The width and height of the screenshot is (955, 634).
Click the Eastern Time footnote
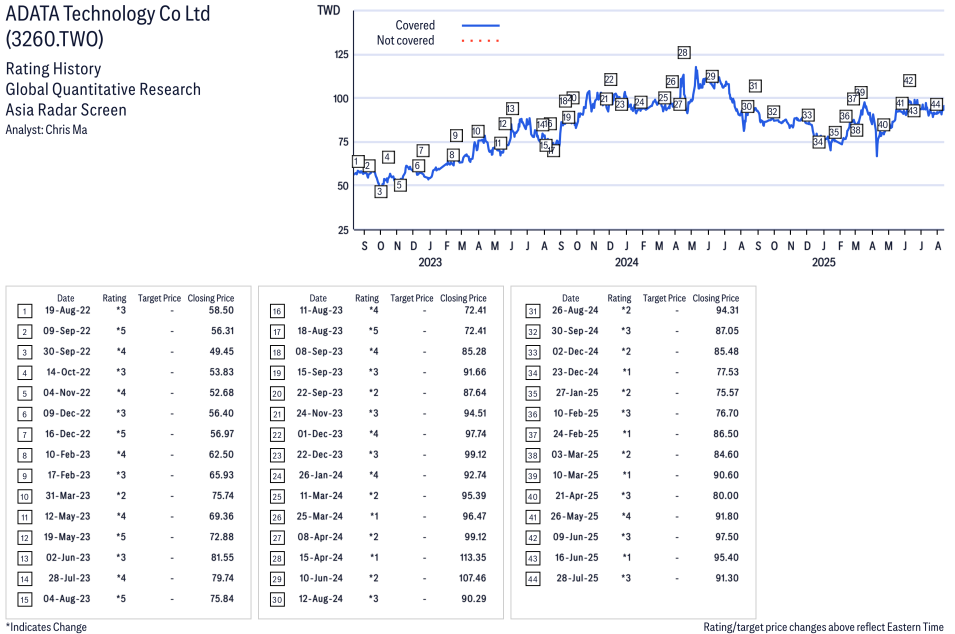coord(823,627)
